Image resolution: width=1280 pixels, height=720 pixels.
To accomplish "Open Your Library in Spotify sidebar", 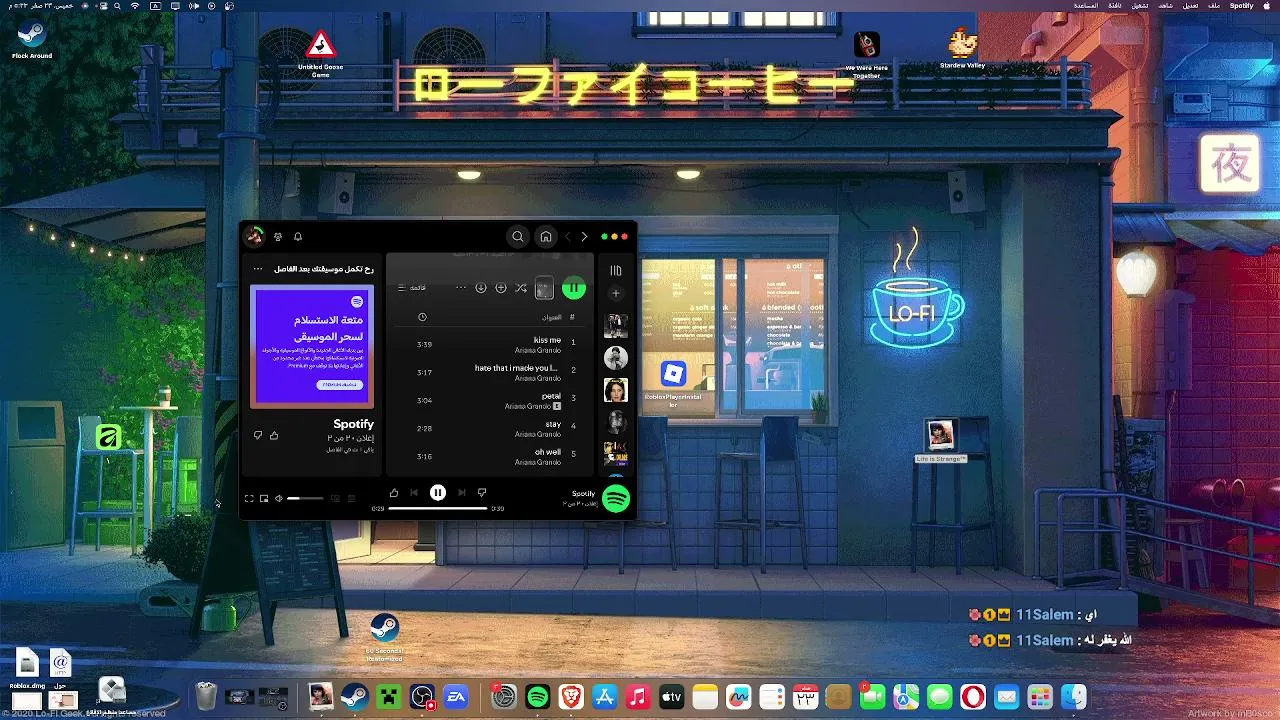I will [x=616, y=270].
